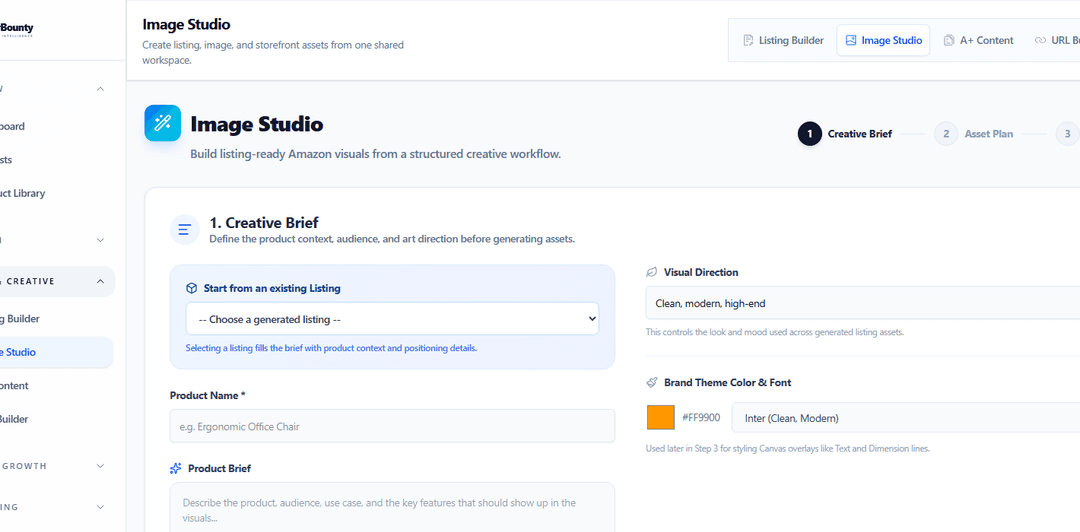Select the Image Studio tab in top navigation
This screenshot has width=1080, height=532.
click(883, 41)
